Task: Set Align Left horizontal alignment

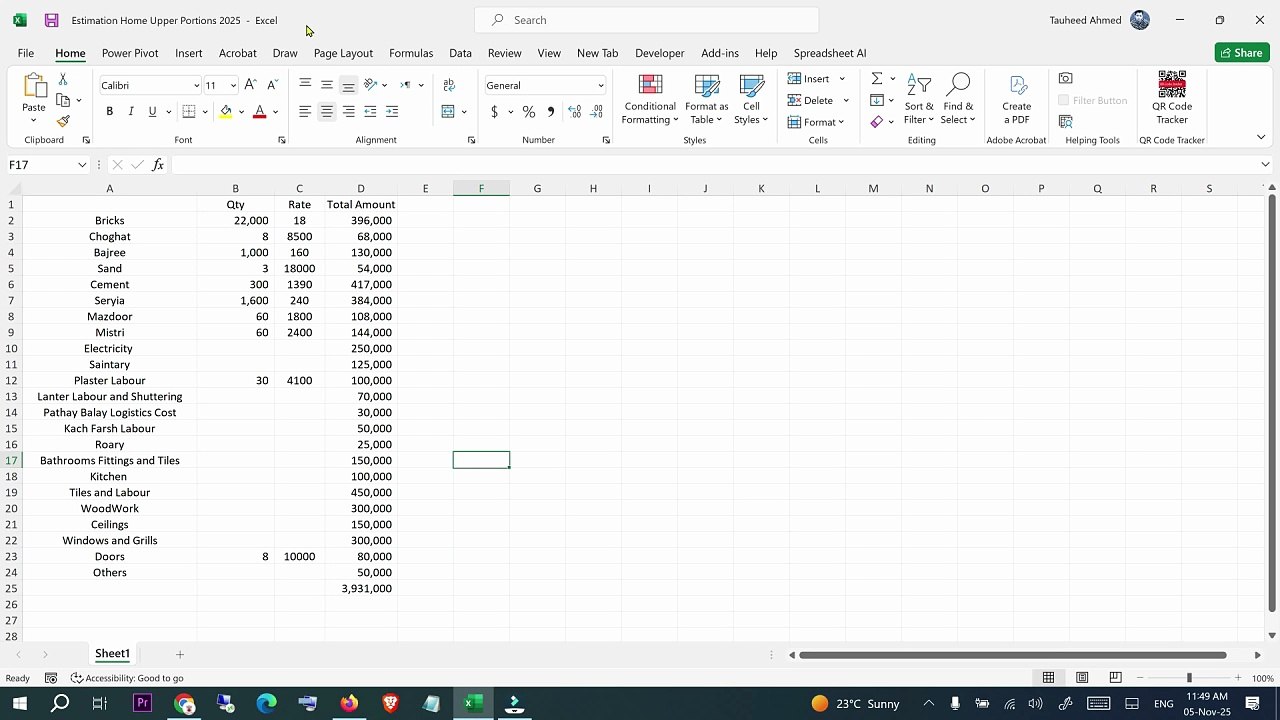Action: click(x=305, y=112)
